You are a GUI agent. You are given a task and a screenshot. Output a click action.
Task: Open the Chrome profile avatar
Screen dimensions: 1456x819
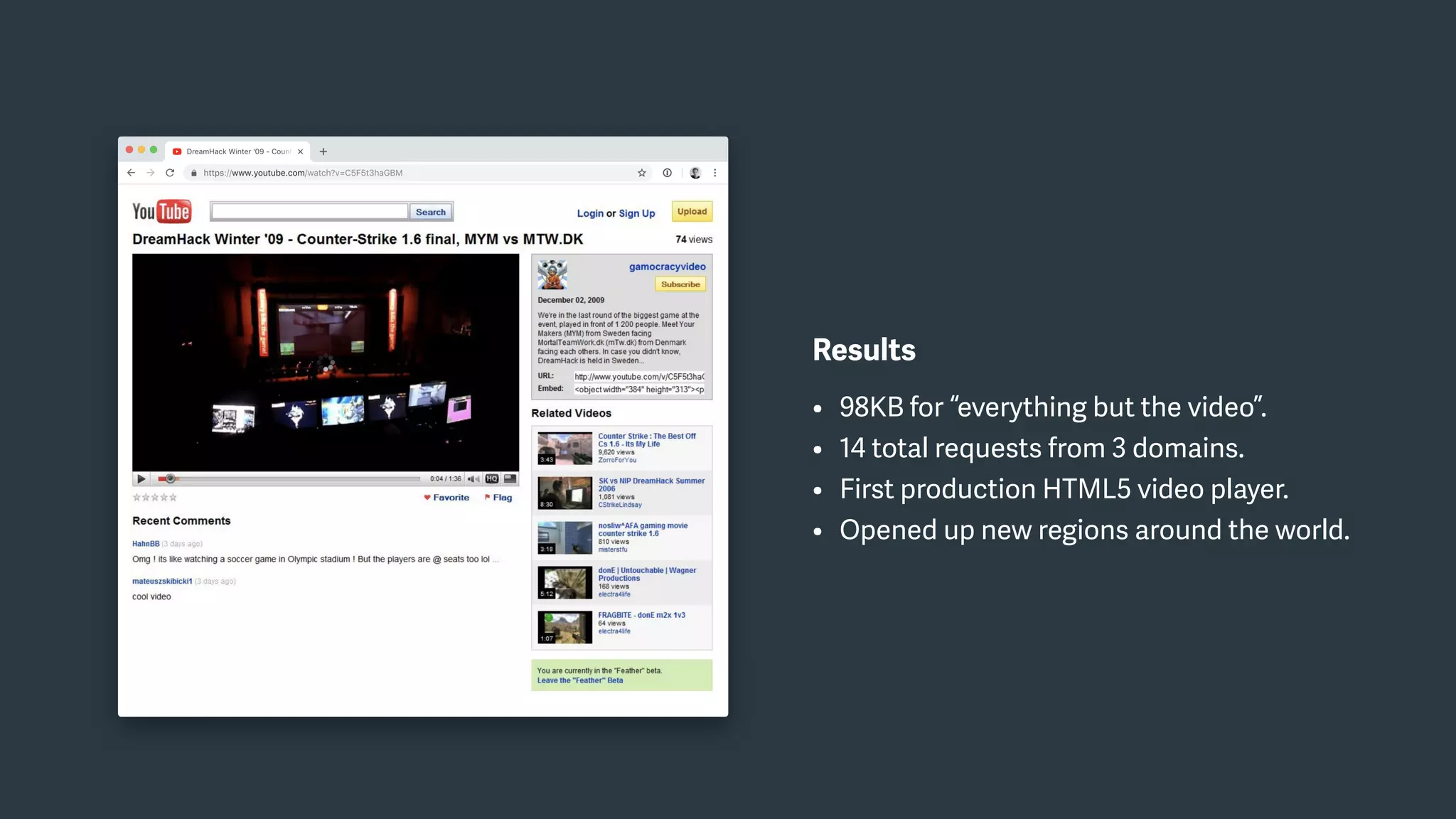tap(695, 173)
